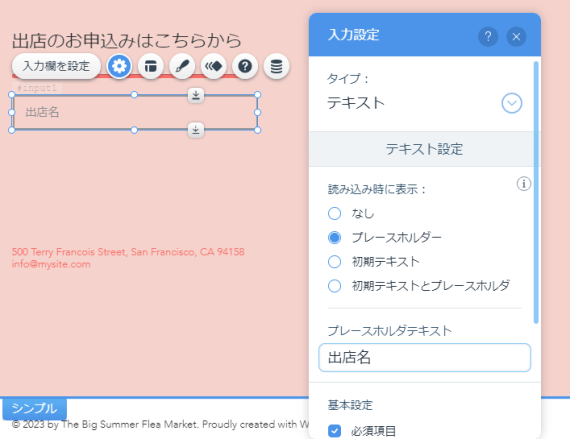The height and width of the screenshot is (439, 570).
Task: Click the #input1 element ID label
Action: click(x=37, y=88)
